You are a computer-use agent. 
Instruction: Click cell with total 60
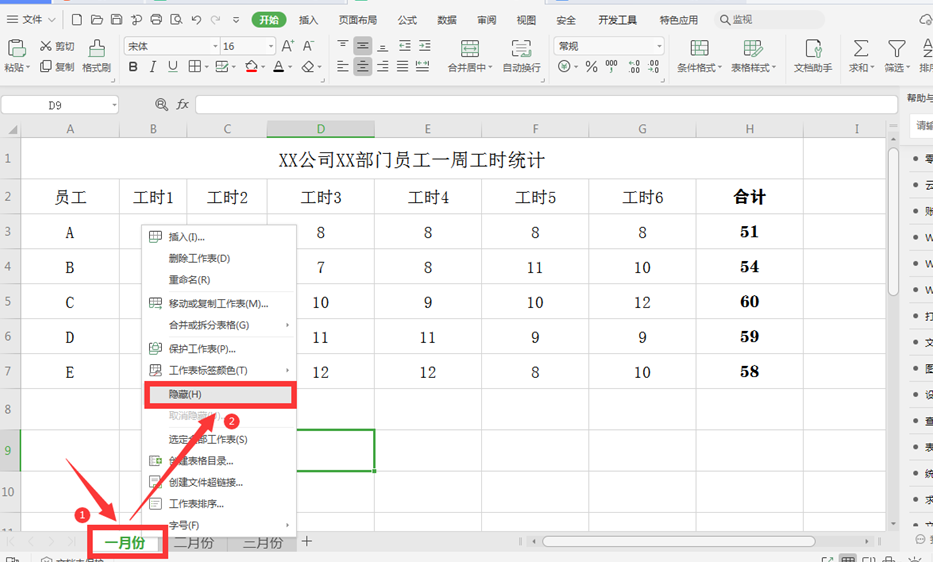750,302
